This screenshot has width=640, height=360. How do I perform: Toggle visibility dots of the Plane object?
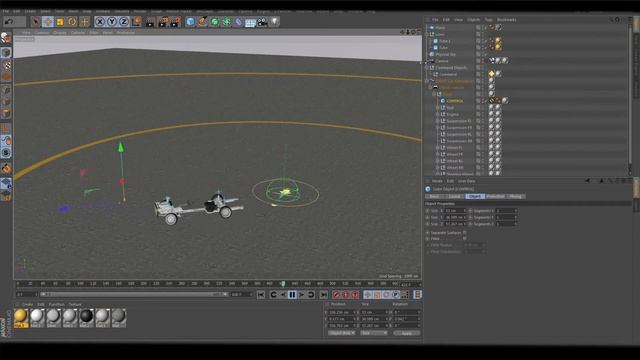(484, 28)
